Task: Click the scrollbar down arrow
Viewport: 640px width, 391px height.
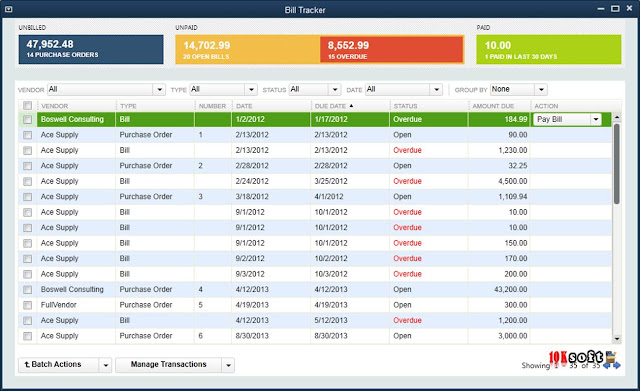Action: coord(617,339)
